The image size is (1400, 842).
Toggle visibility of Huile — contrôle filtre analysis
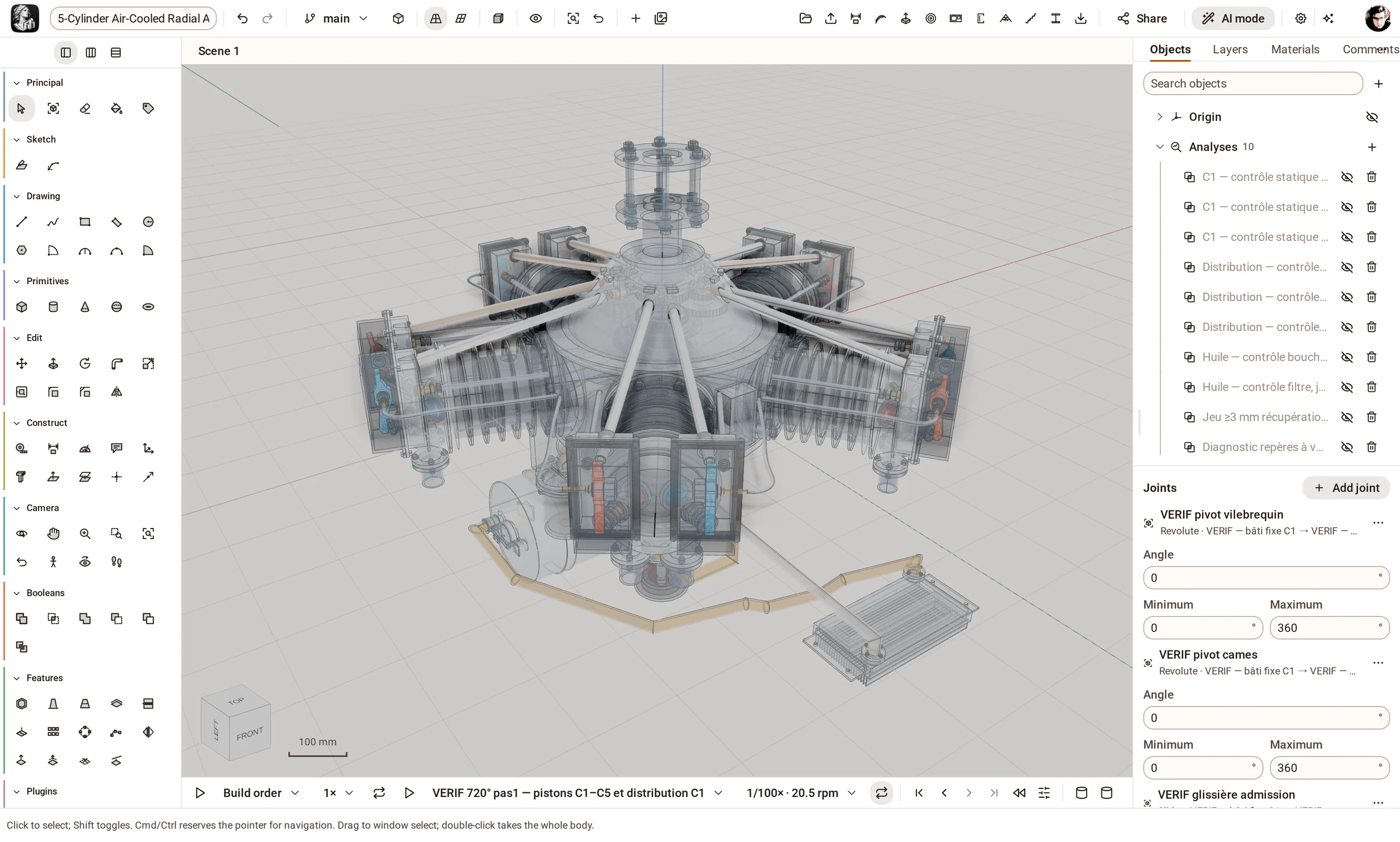pyautogui.click(x=1347, y=387)
